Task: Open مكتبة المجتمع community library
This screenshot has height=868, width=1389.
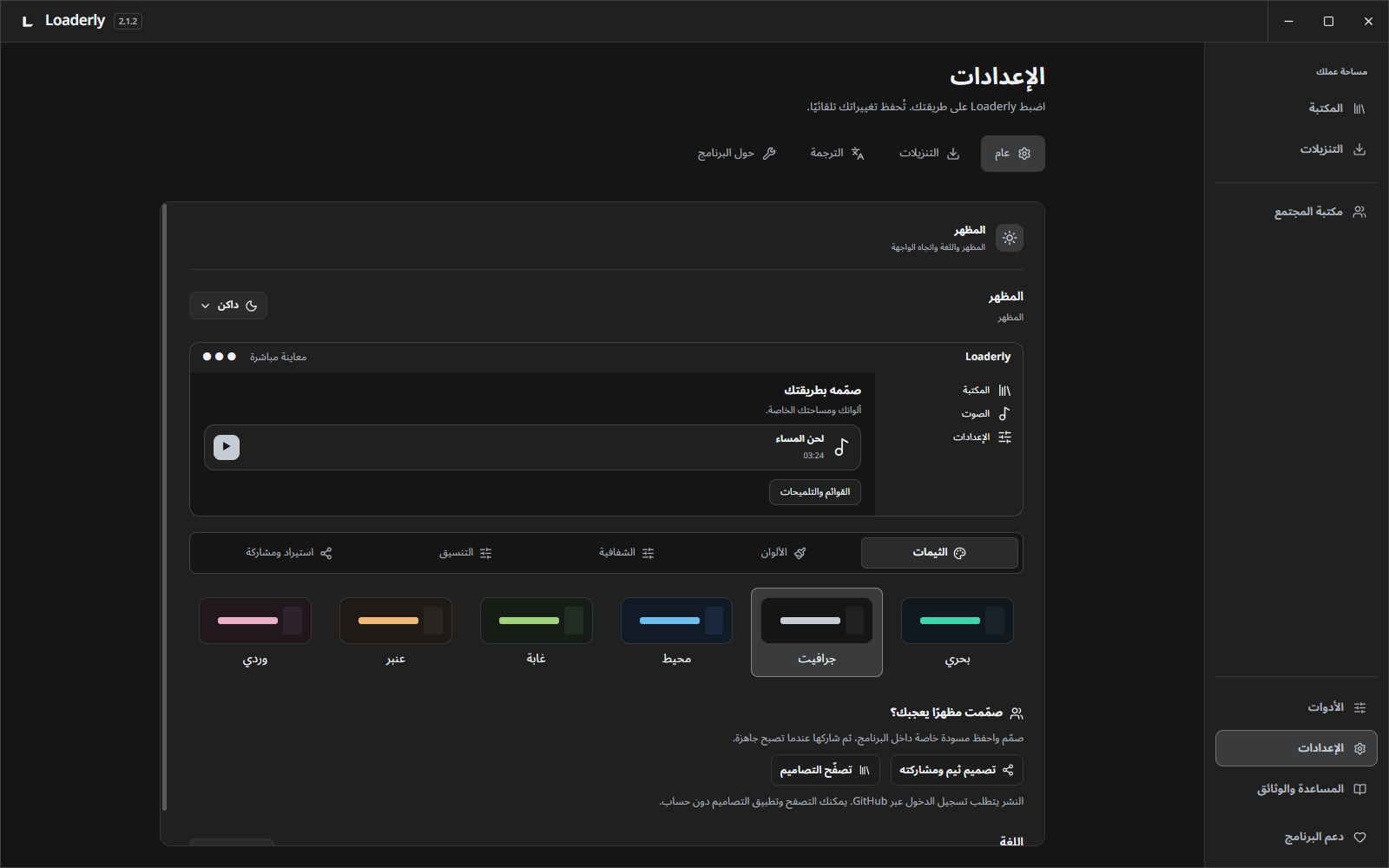Action: coord(1296,212)
